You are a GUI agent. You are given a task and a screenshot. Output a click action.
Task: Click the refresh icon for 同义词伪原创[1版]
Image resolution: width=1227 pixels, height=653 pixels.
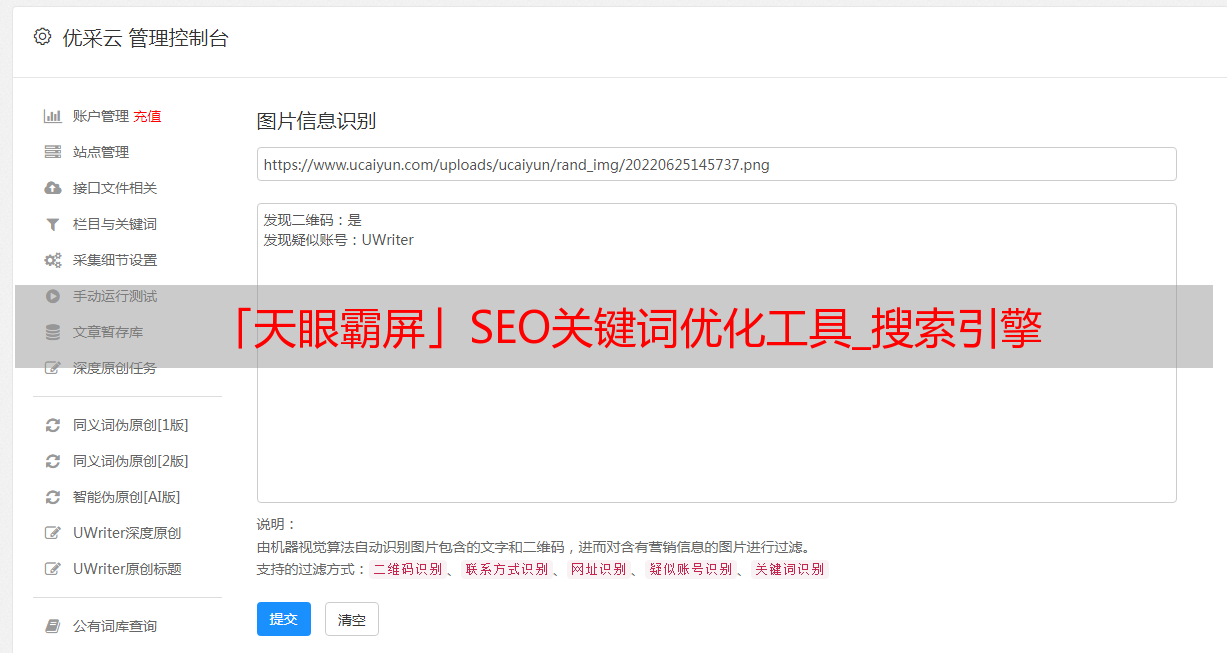53,425
